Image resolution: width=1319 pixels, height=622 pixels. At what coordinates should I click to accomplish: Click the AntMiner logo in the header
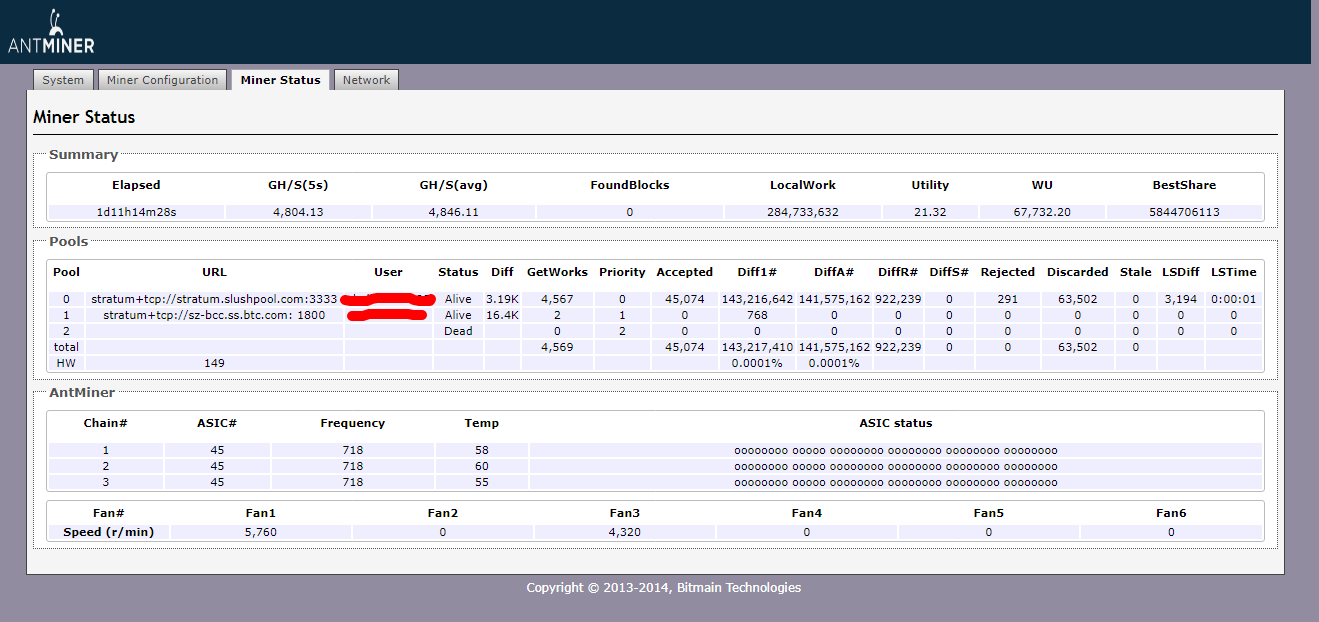(x=51, y=33)
